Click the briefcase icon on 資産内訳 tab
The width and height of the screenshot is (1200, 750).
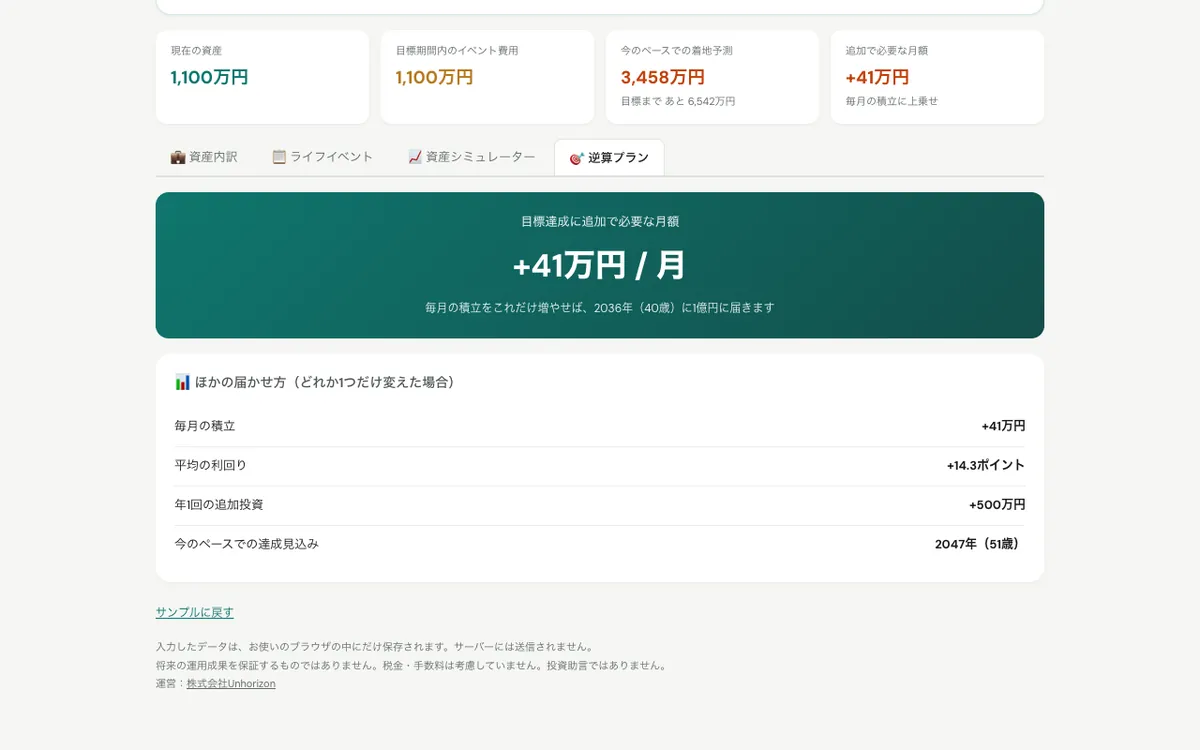pyautogui.click(x=178, y=157)
